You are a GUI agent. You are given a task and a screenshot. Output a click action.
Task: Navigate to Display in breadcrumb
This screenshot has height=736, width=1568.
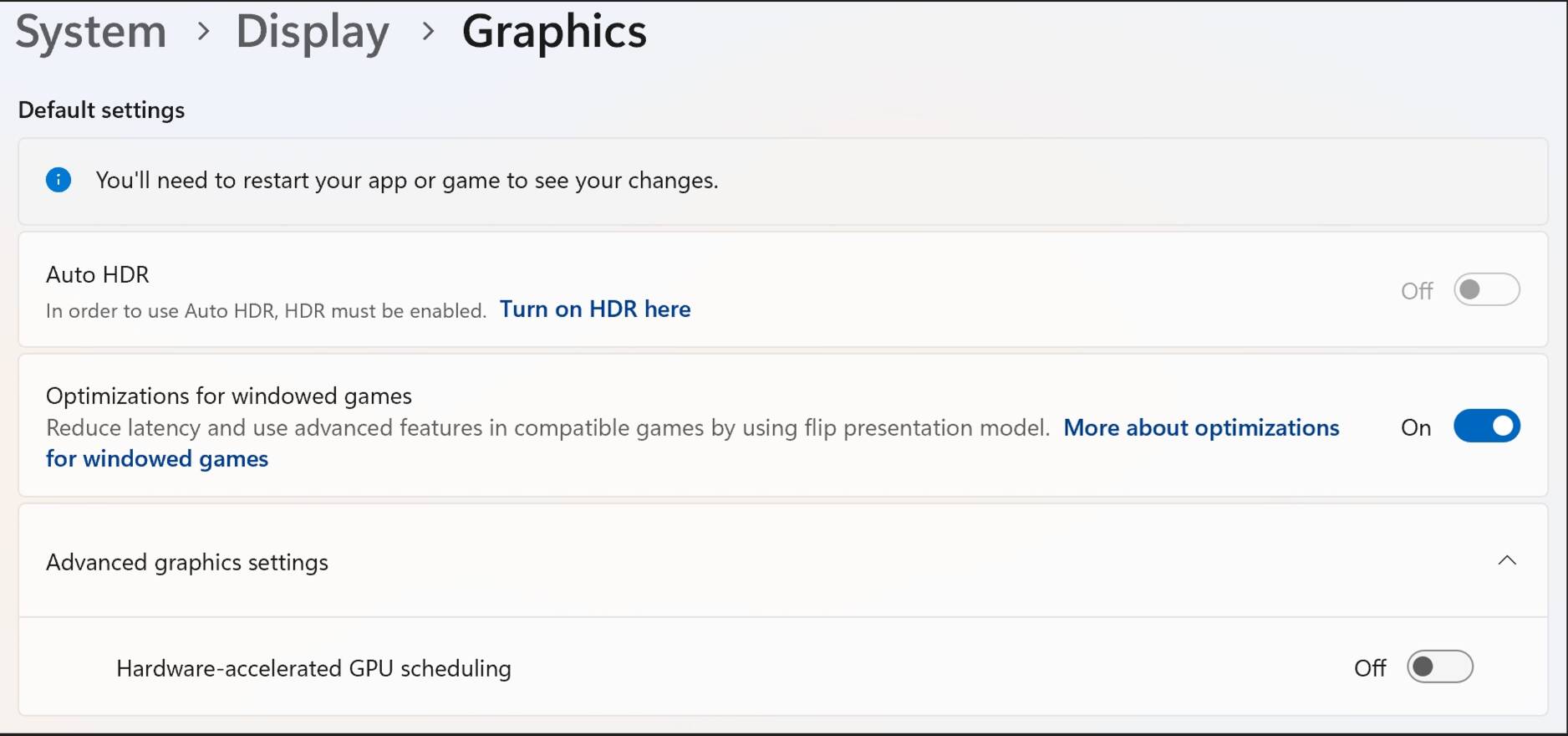313,32
